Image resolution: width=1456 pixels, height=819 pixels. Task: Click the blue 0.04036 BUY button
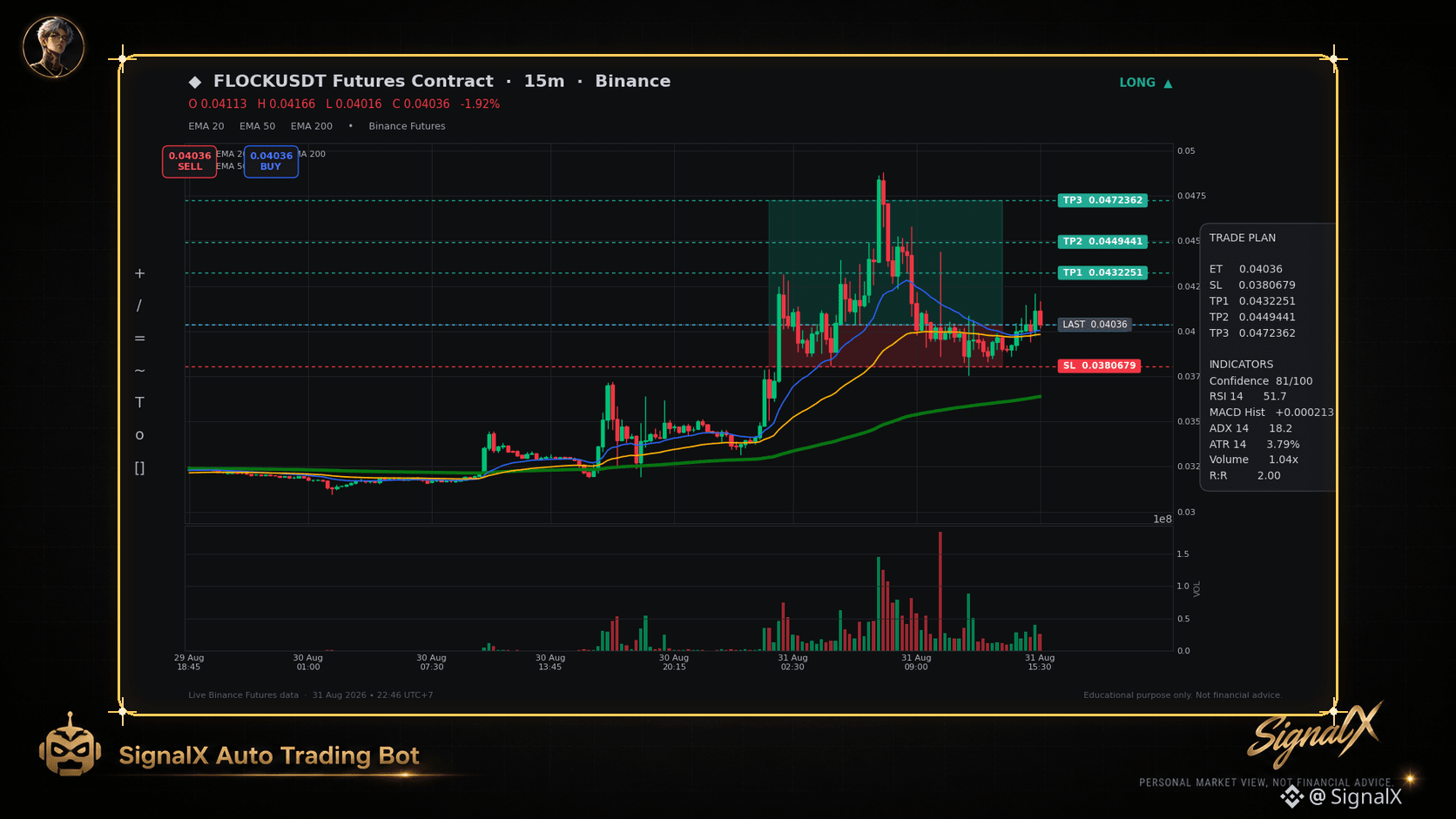click(271, 162)
